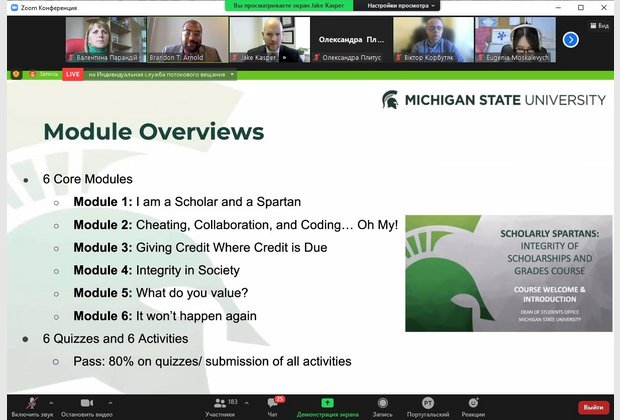Open the Участники participants panel
Image resolution: width=620 pixels, height=420 pixels.
click(x=220, y=407)
